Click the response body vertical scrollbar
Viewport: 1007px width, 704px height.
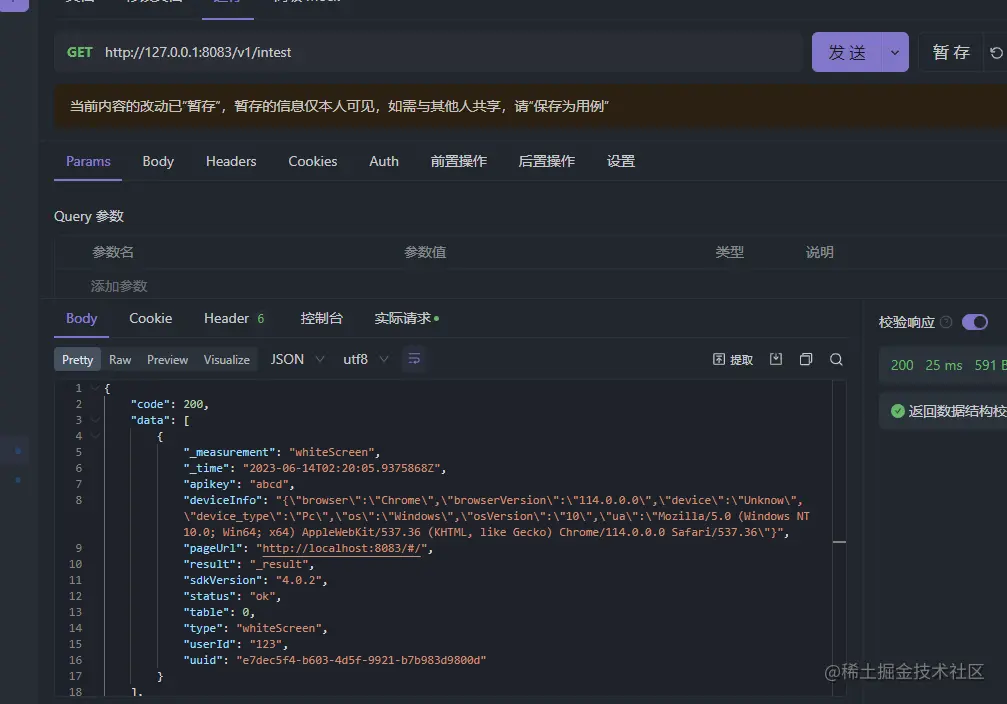(x=839, y=538)
